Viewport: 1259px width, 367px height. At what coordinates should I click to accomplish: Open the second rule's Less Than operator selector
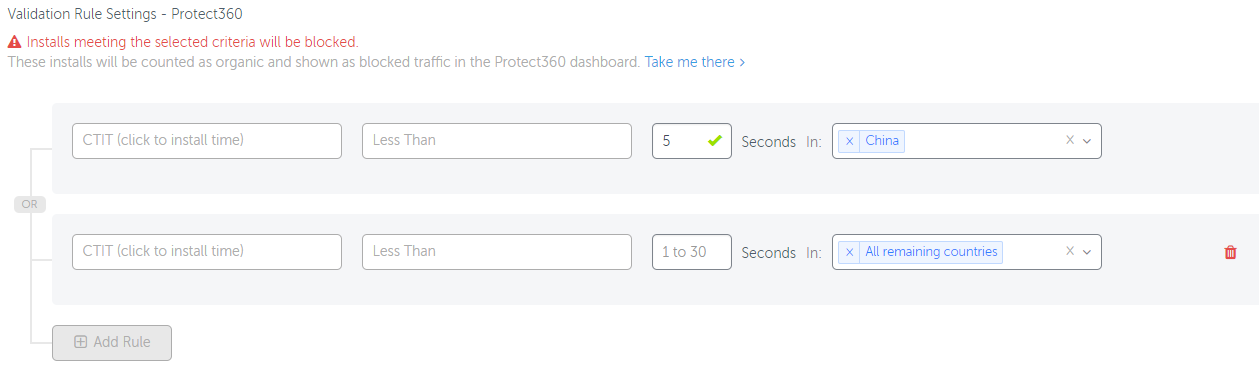pos(497,252)
